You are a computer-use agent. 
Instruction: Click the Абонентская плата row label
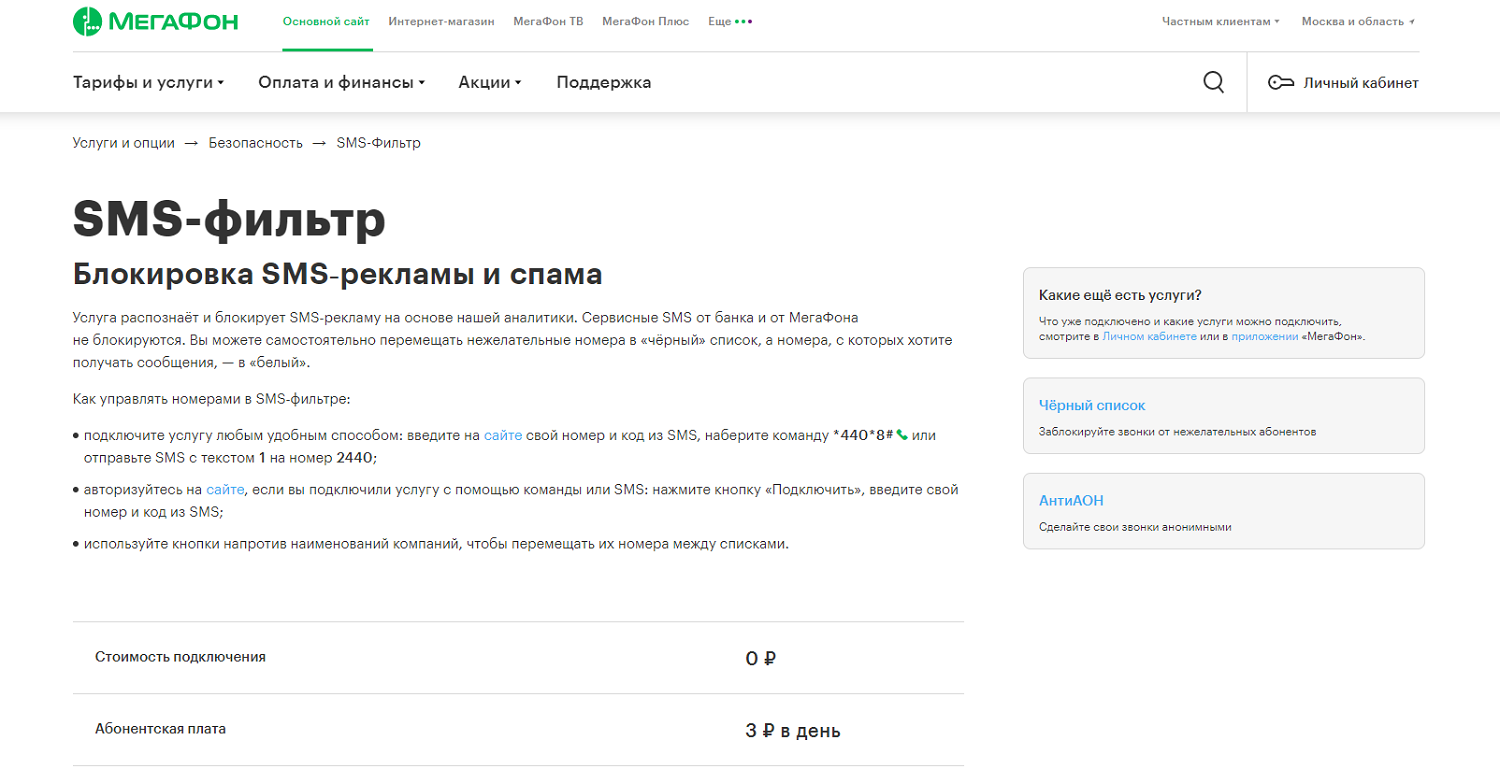tap(160, 729)
